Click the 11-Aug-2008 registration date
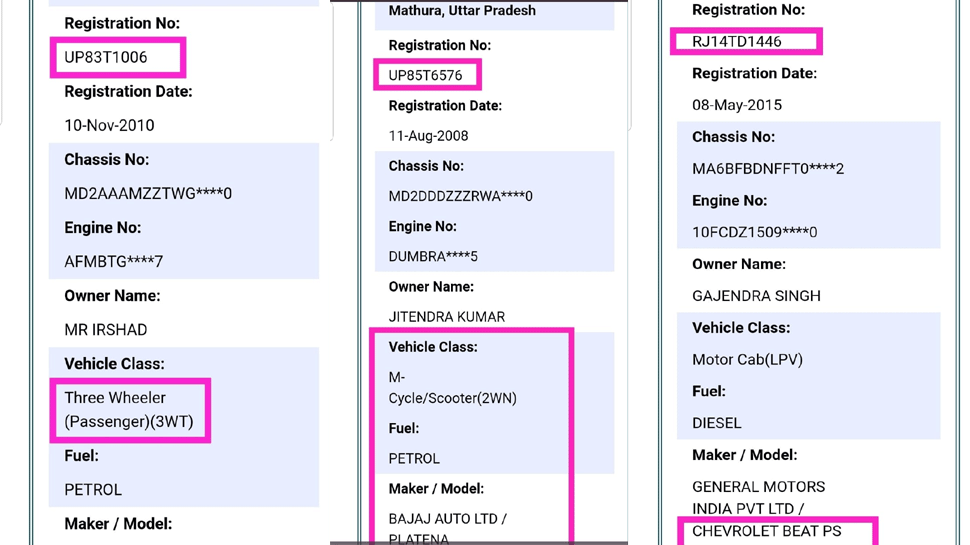The width and height of the screenshot is (970, 545). 428,136
